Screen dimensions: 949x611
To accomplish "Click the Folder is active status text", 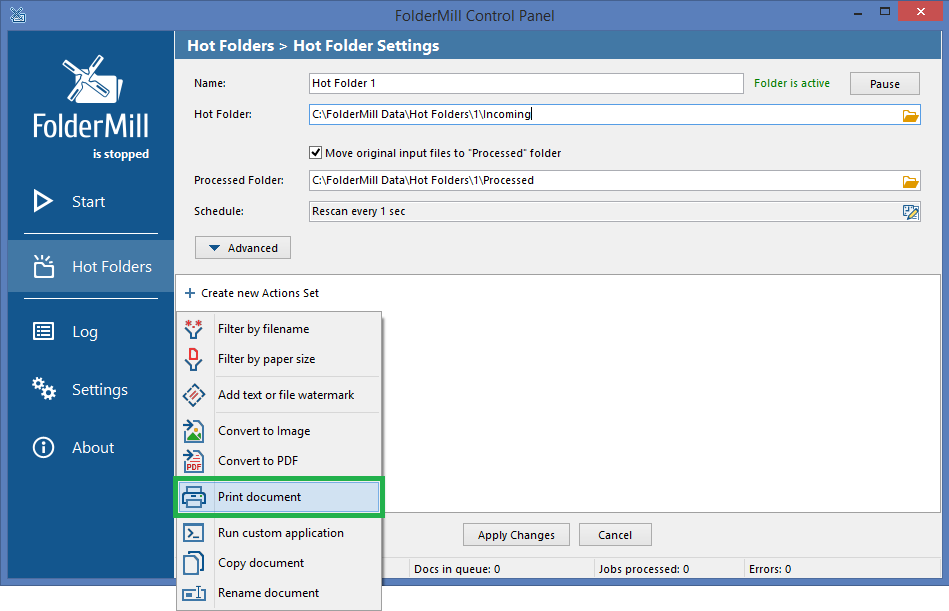I will tap(792, 83).
